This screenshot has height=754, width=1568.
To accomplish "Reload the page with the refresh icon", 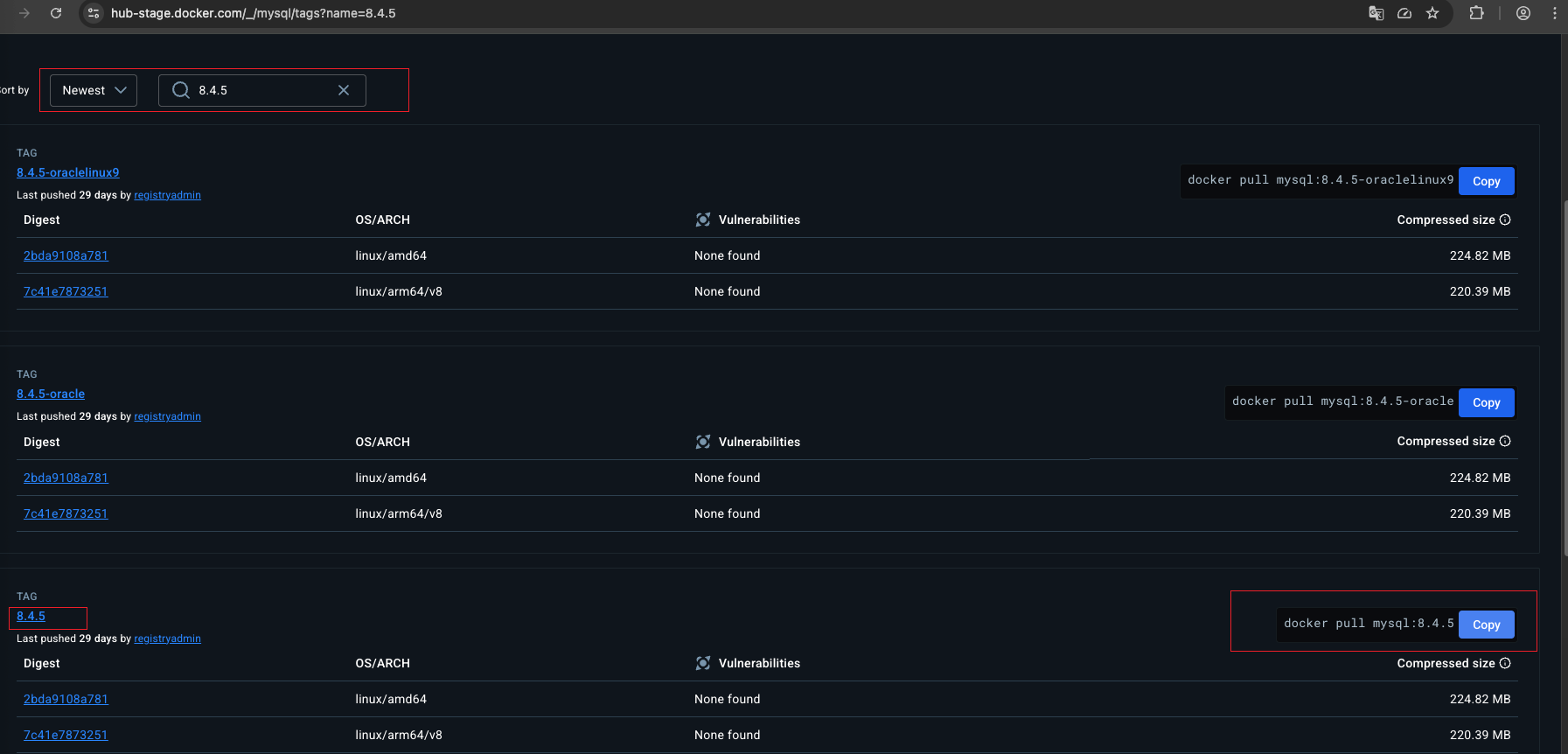I will click(56, 13).
